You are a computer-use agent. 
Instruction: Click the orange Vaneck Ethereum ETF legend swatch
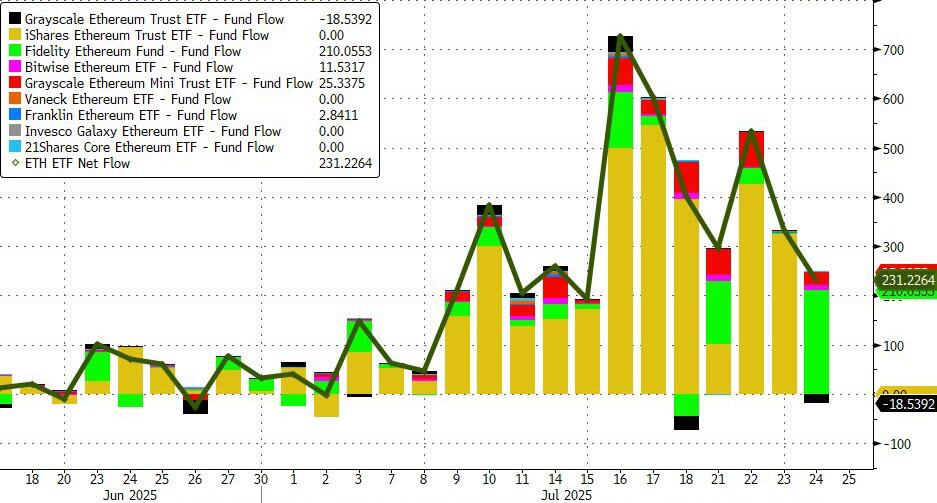(x=14, y=99)
